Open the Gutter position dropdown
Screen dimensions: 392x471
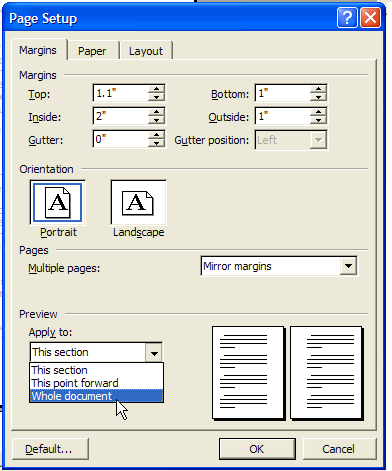click(318, 140)
